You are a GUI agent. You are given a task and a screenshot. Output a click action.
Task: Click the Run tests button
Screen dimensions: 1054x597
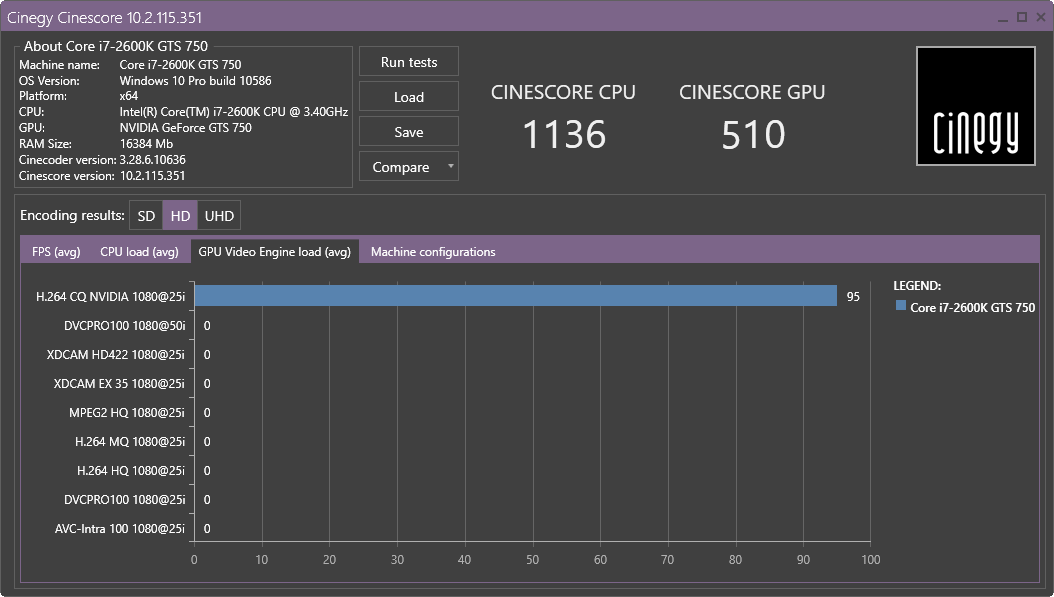click(409, 62)
